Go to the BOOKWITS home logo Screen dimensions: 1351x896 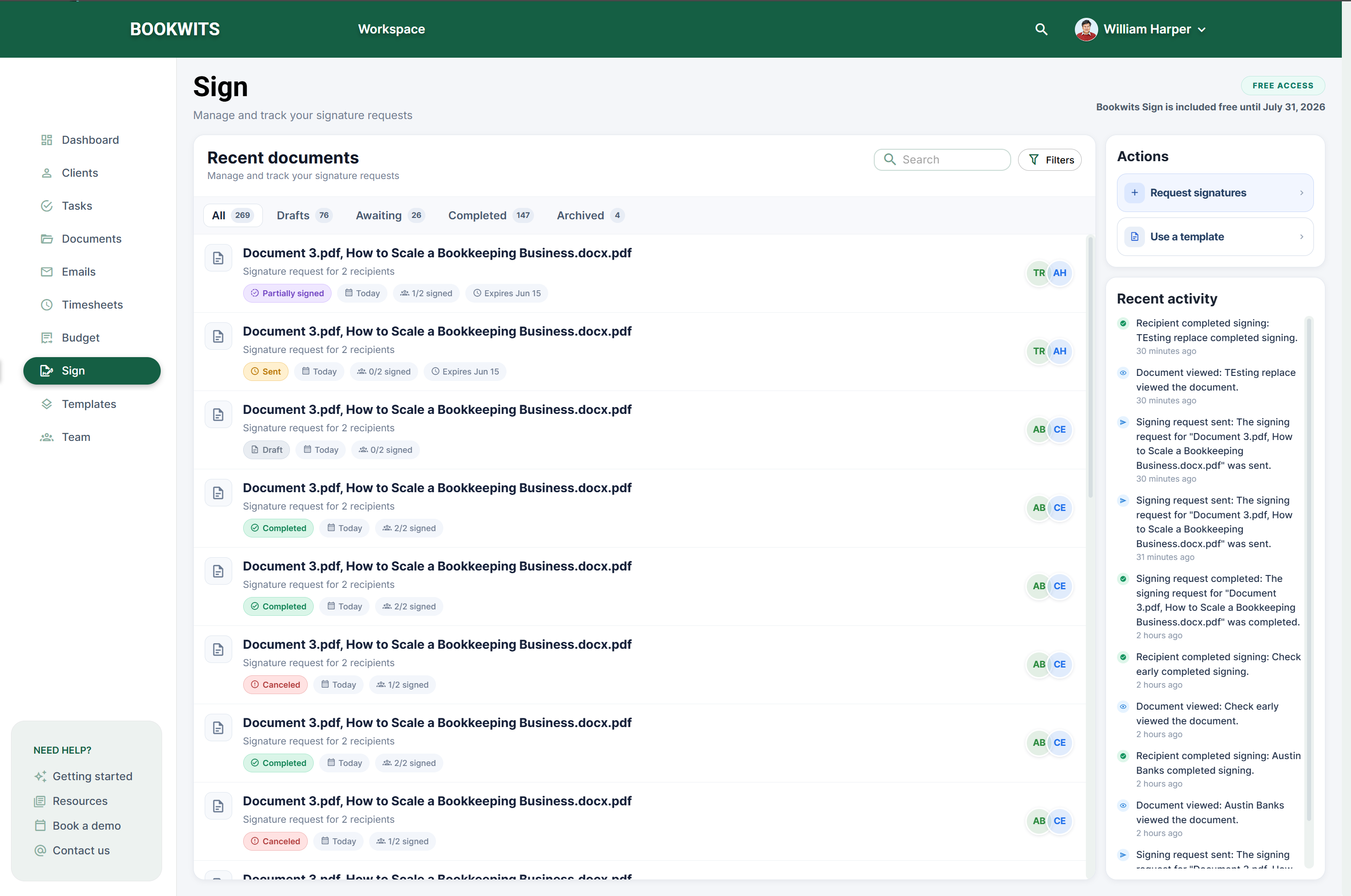pyautogui.click(x=175, y=29)
